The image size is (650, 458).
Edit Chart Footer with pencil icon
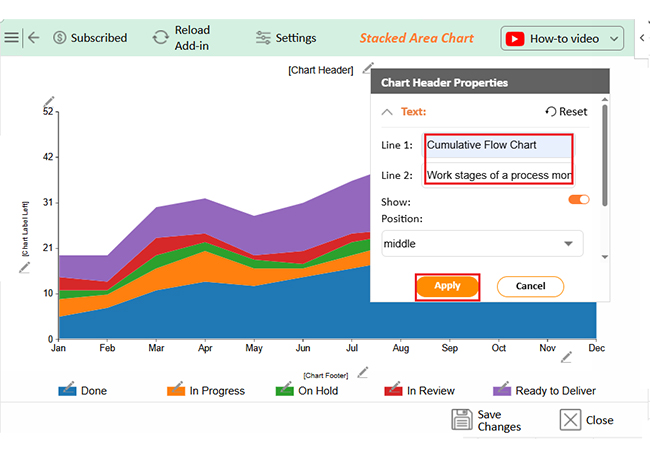pos(363,372)
